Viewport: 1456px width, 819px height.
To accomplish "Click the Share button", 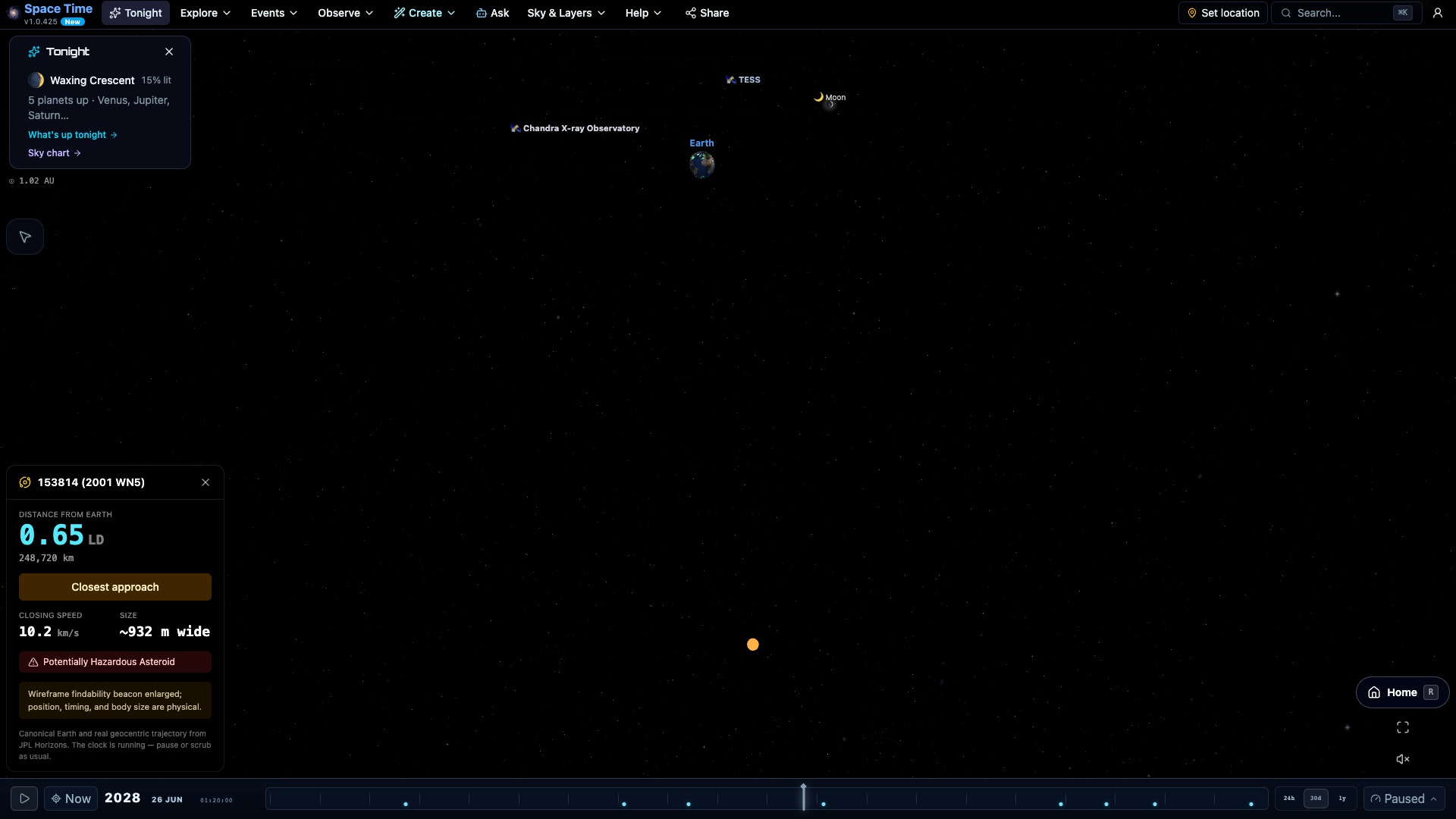I will tap(707, 13).
